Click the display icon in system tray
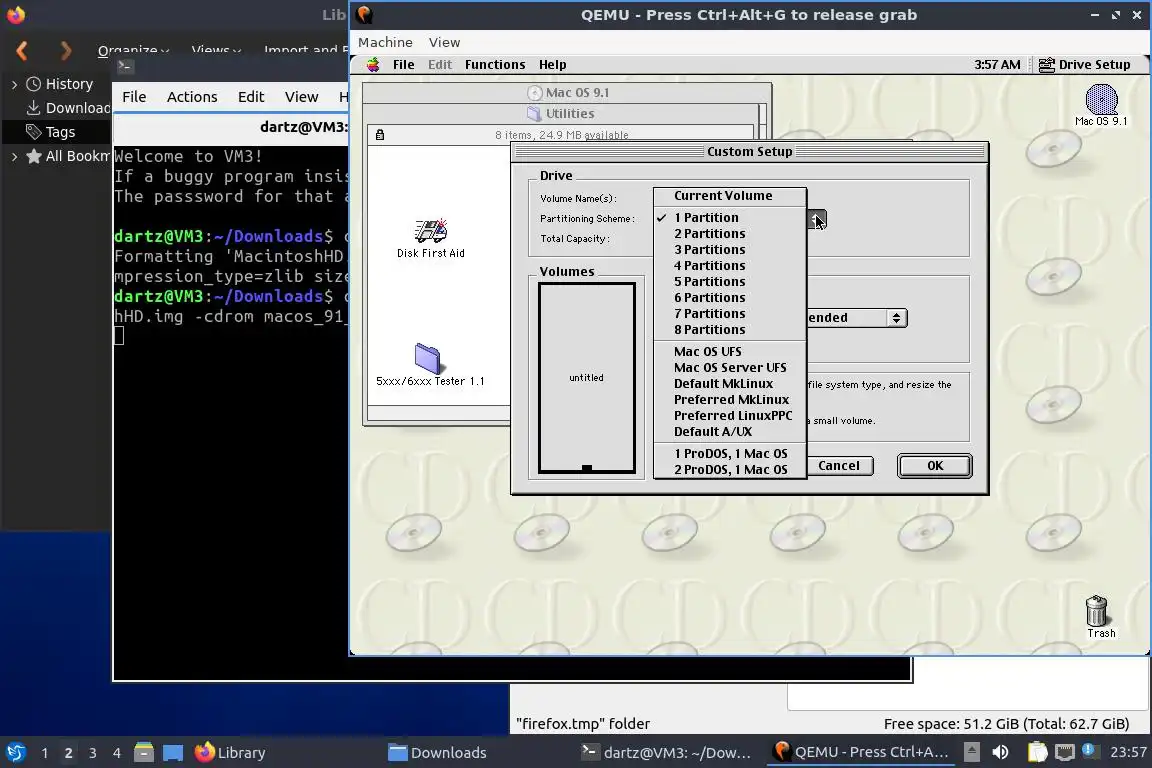Viewport: 1152px width, 768px height. (x=1065, y=752)
